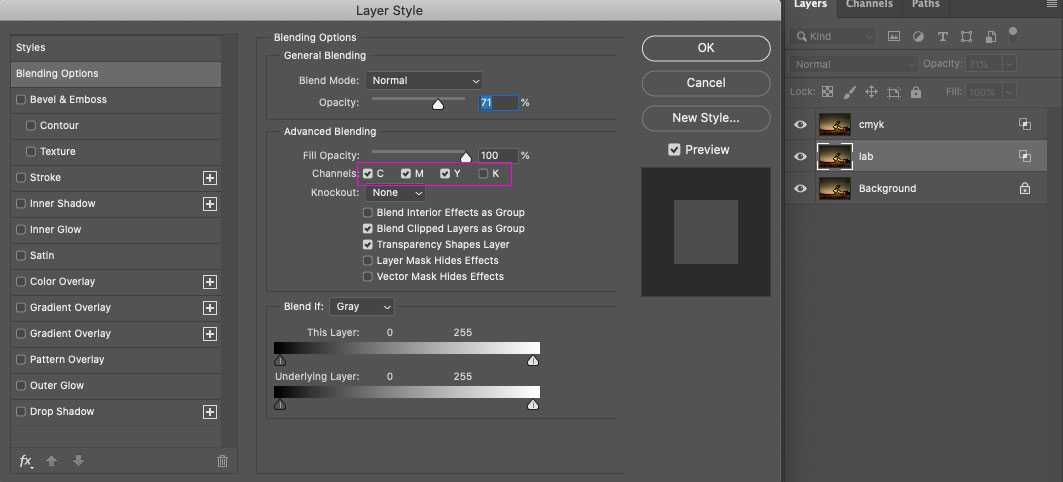Click the lock image pixels brush icon

(849, 92)
